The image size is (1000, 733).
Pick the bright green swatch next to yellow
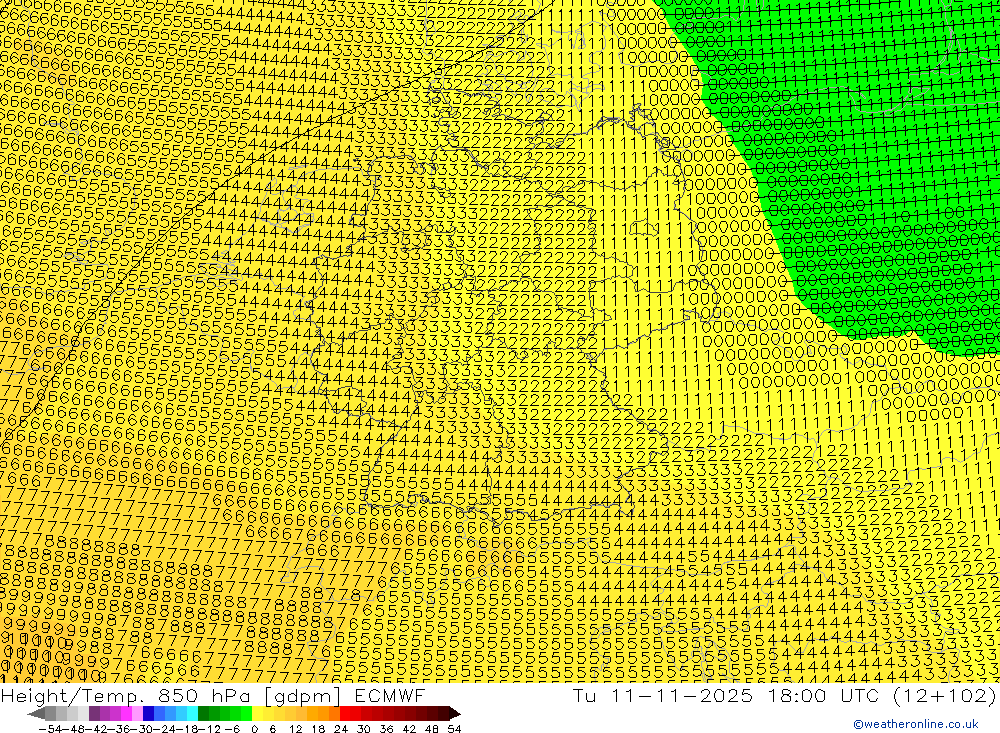[246, 714]
